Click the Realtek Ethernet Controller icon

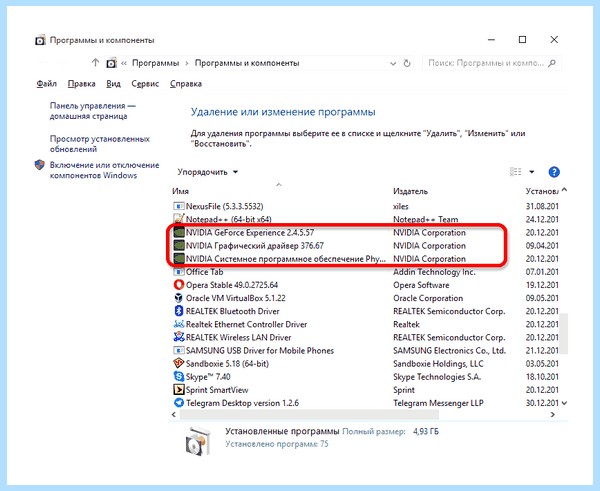[178, 324]
